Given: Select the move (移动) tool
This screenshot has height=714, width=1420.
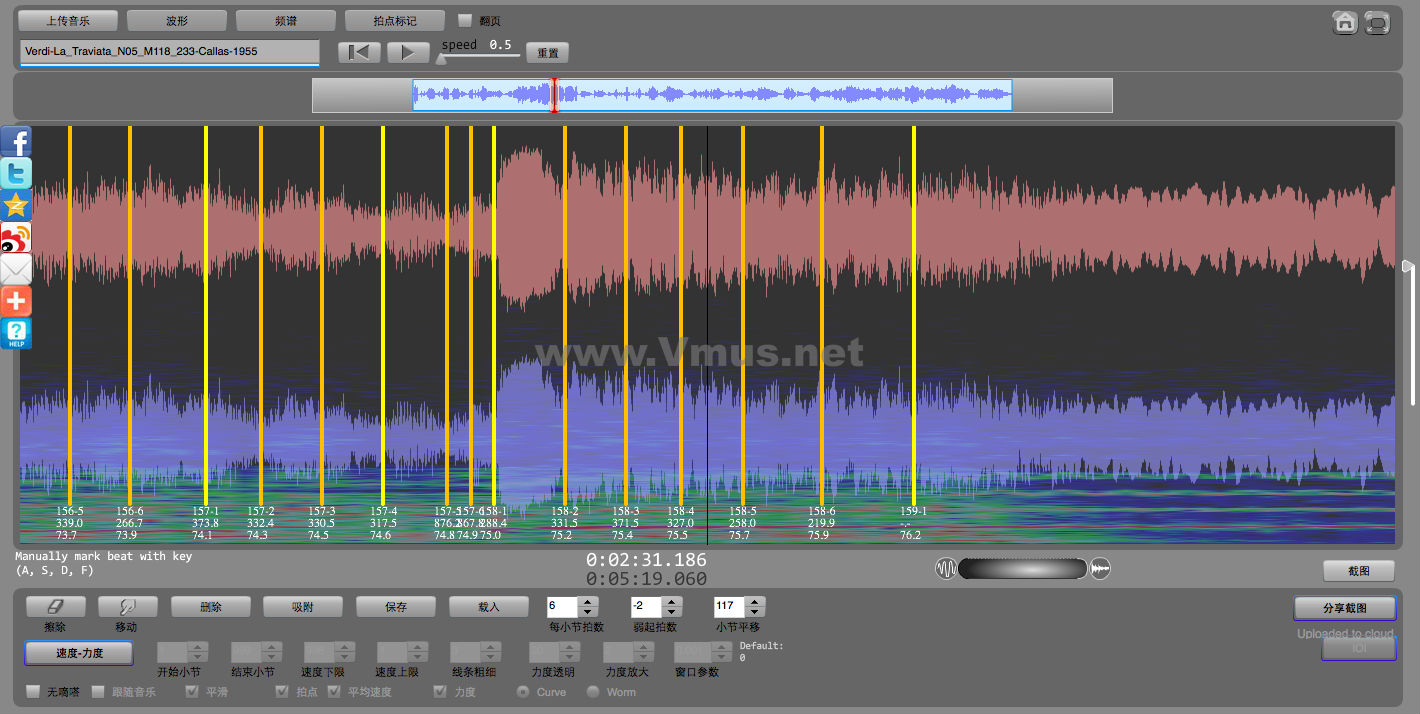Looking at the screenshot, I should [127, 606].
